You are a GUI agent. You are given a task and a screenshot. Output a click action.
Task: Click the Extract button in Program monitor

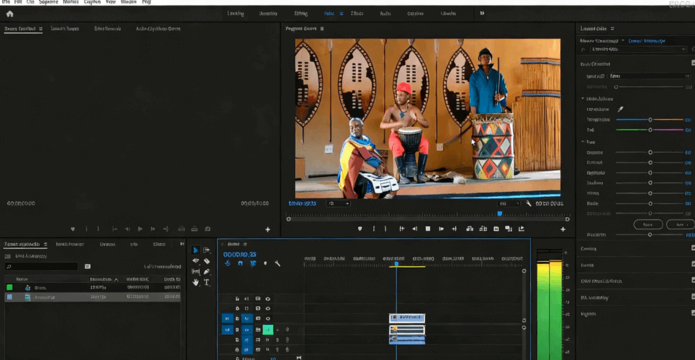click(483, 229)
